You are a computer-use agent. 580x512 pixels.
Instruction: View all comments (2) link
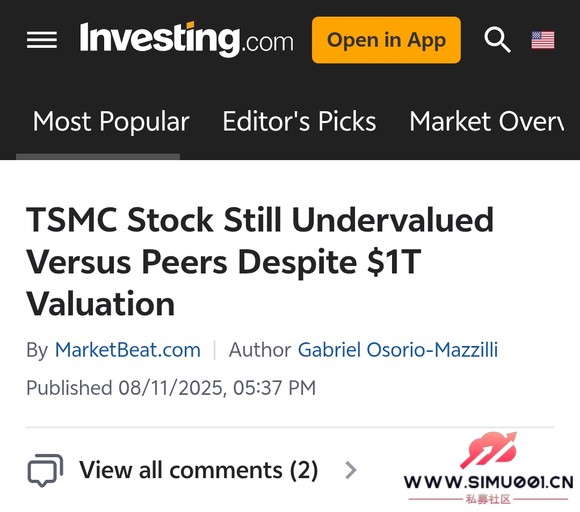(x=199, y=470)
